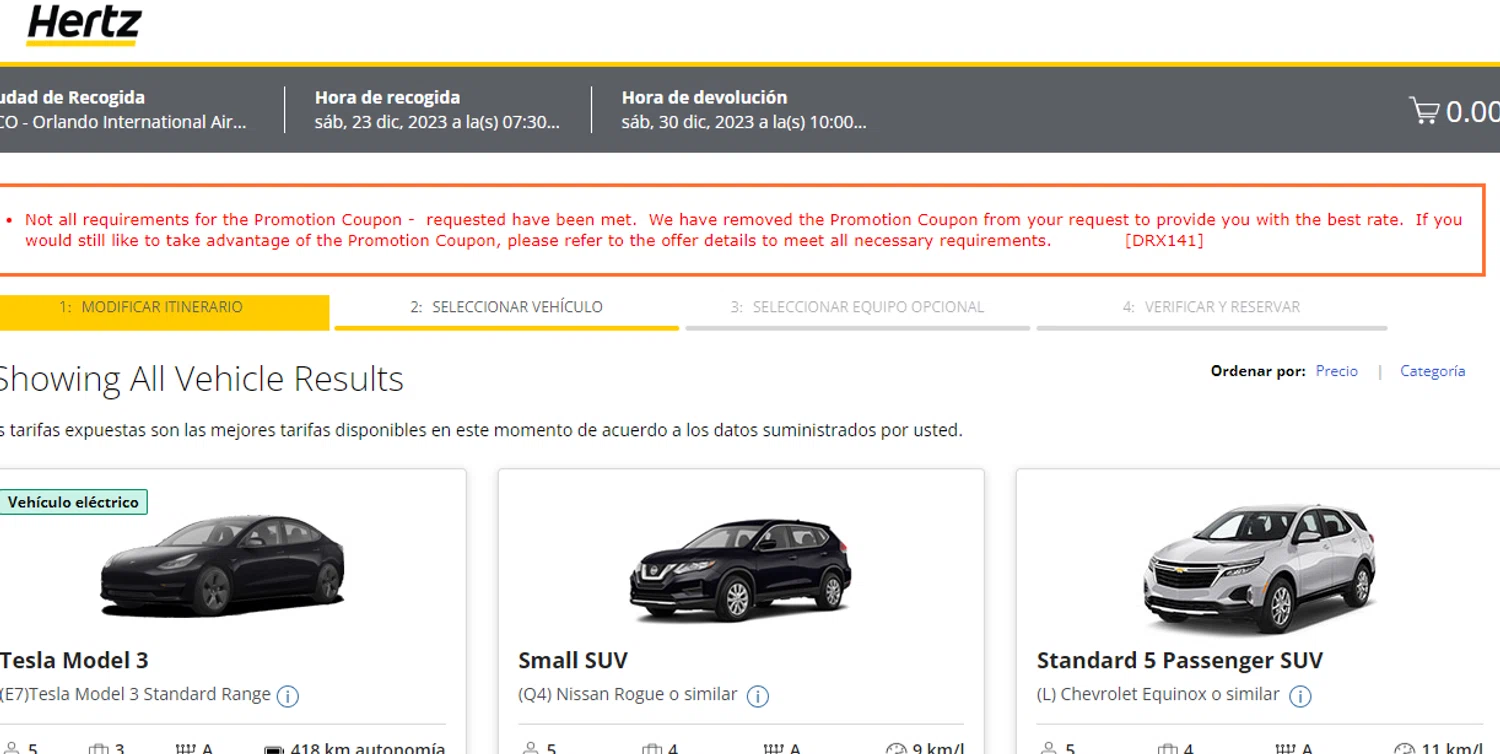Open the shopping cart icon

coord(1424,110)
